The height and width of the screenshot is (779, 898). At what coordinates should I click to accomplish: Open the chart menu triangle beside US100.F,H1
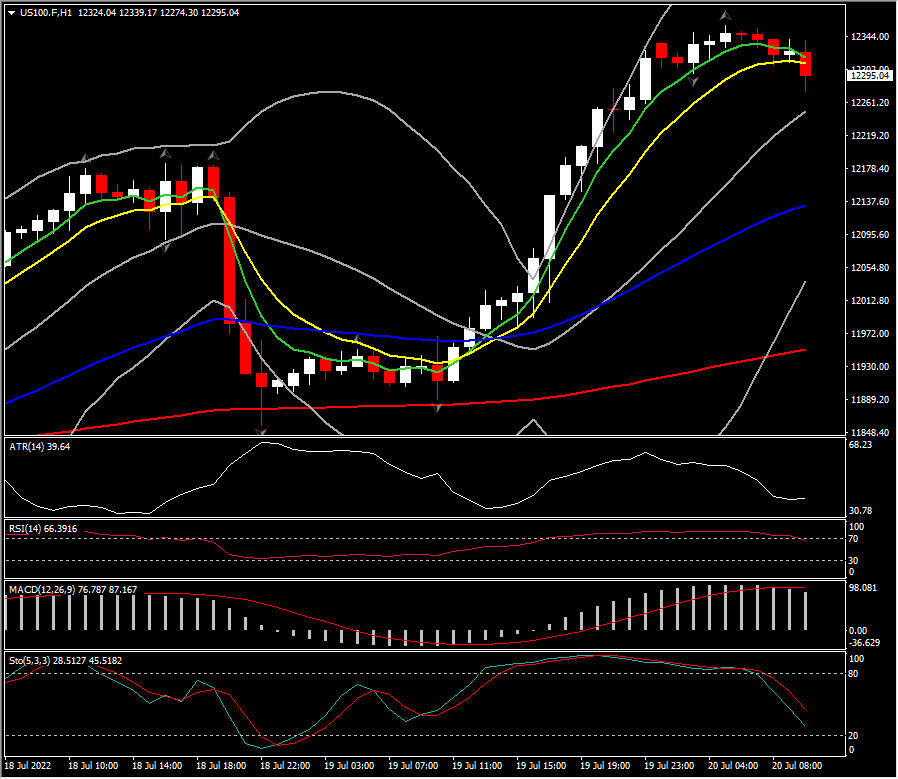(10, 13)
